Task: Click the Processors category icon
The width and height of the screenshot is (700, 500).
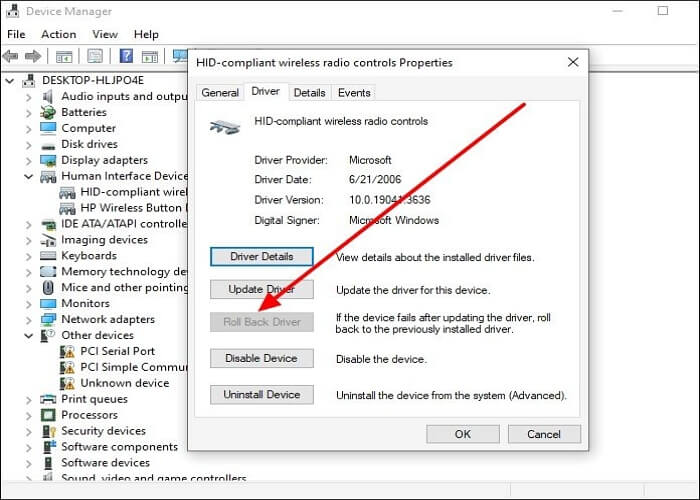Action: (x=48, y=415)
